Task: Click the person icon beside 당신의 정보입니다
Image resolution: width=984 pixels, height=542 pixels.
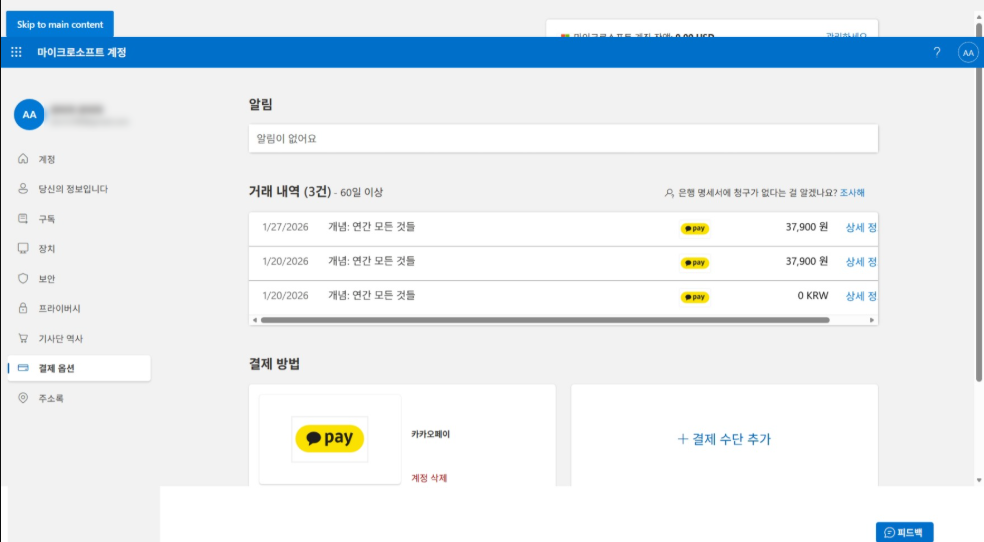Action: (x=23, y=189)
